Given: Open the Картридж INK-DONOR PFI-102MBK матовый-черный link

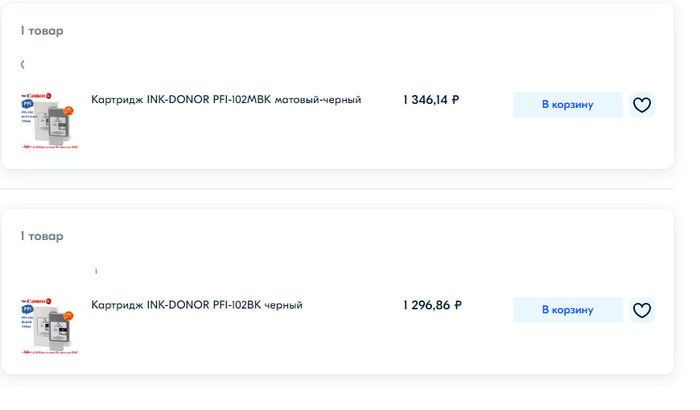Looking at the screenshot, I should (x=226, y=100).
